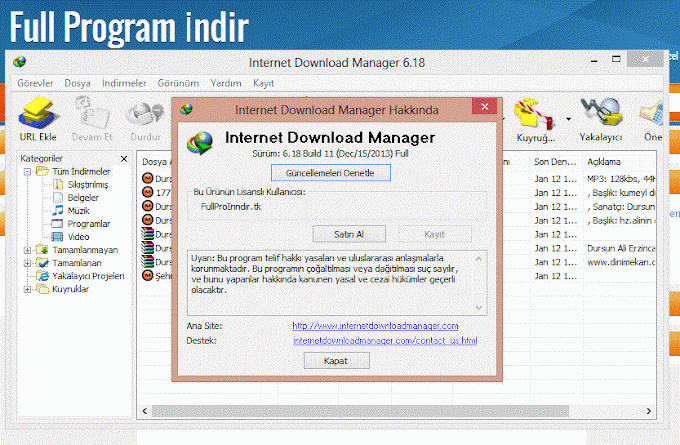The image size is (680, 445).
Task: Click the Müzik note icon
Action: click(x=57, y=211)
